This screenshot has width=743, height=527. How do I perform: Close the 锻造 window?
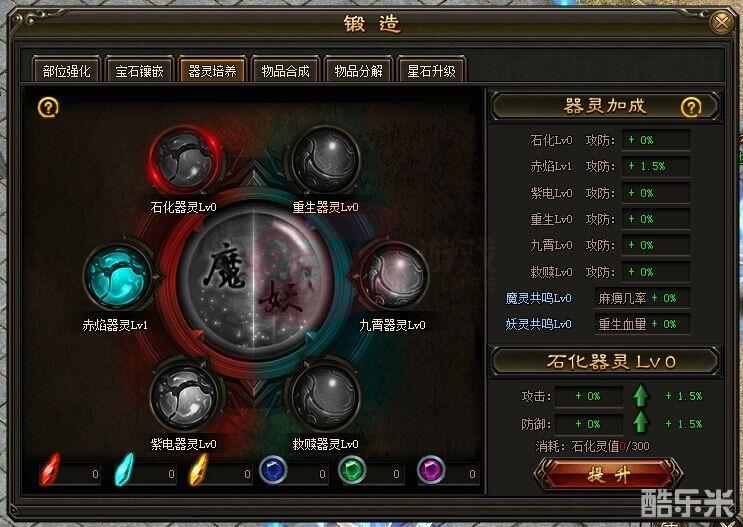coord(721,22)
